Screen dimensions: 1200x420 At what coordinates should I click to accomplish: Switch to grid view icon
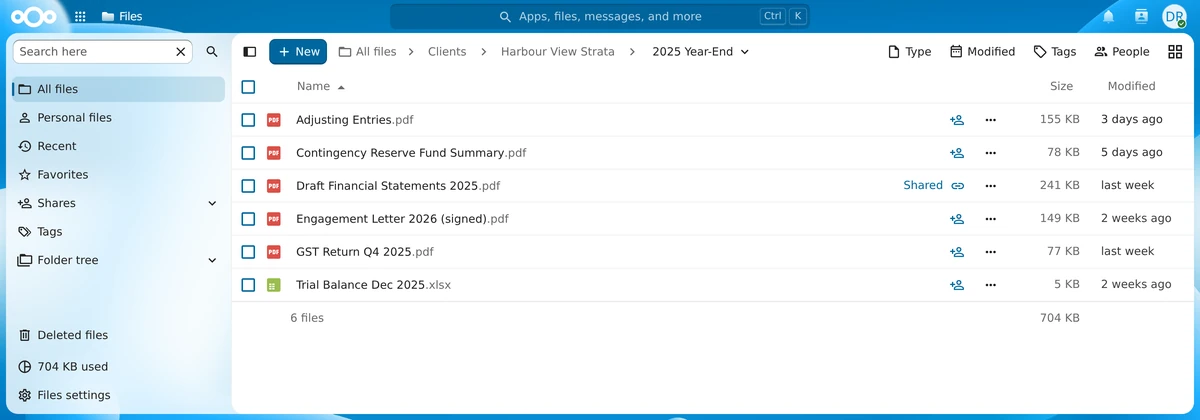(x=1173, y=51)
